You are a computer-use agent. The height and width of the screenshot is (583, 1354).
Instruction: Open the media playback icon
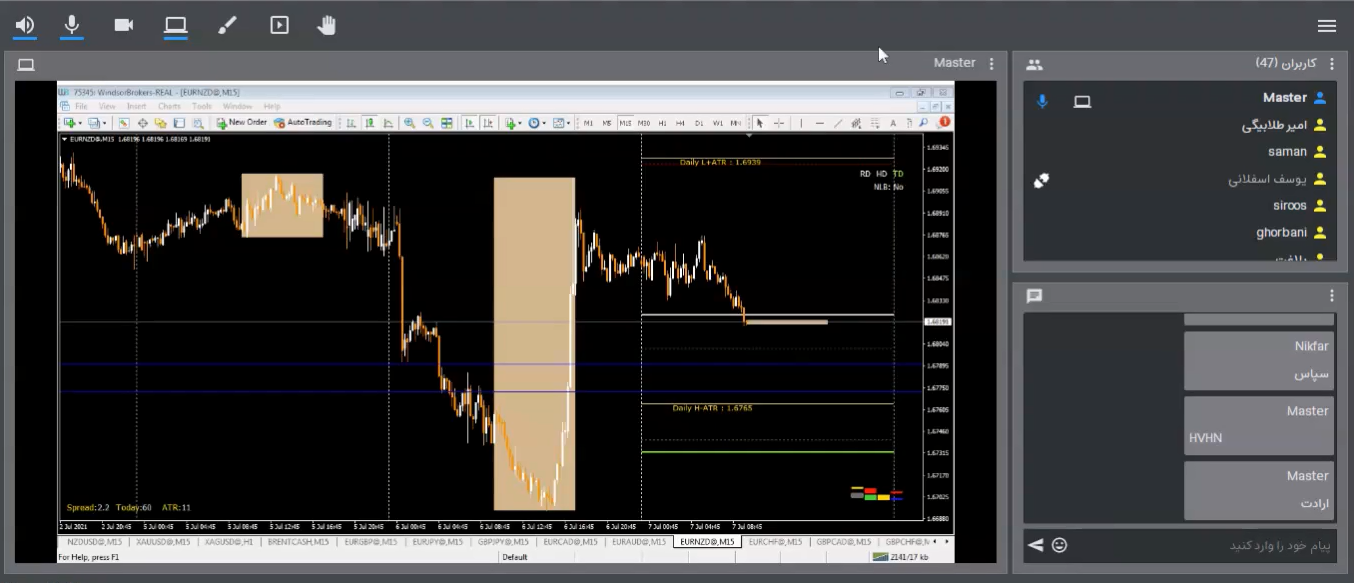[279, 25]
